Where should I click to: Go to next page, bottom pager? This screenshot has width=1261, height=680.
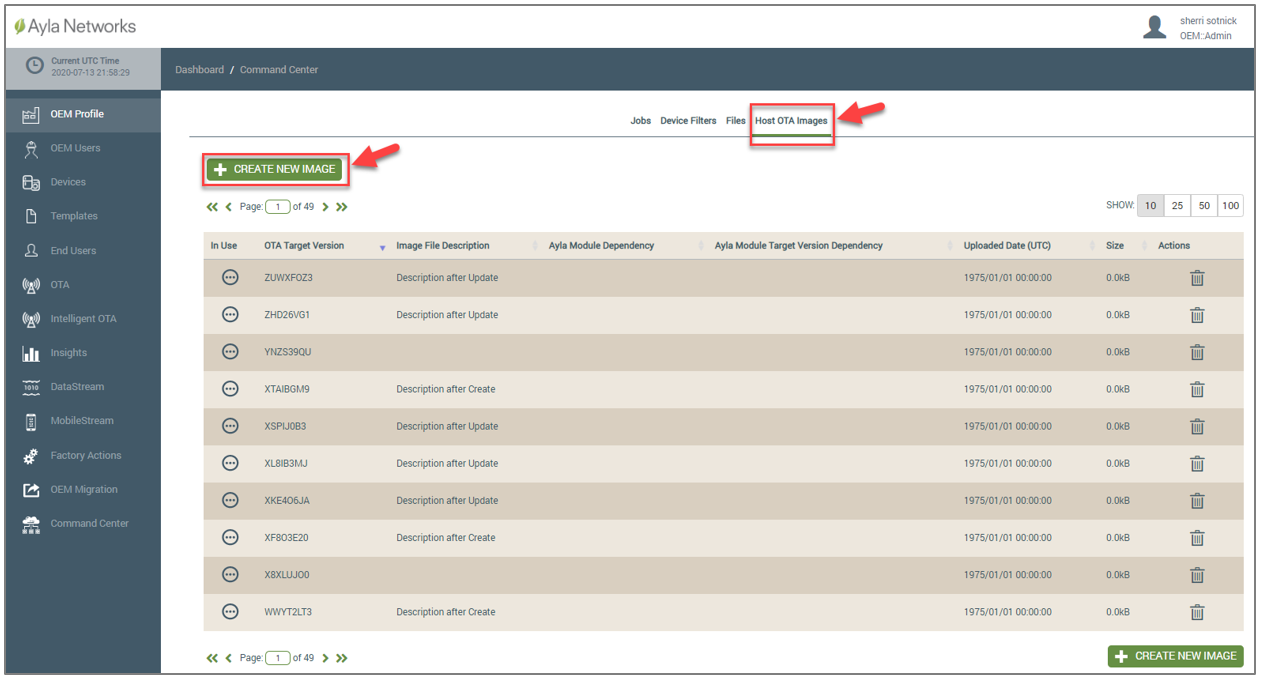[x=325, y=658]
